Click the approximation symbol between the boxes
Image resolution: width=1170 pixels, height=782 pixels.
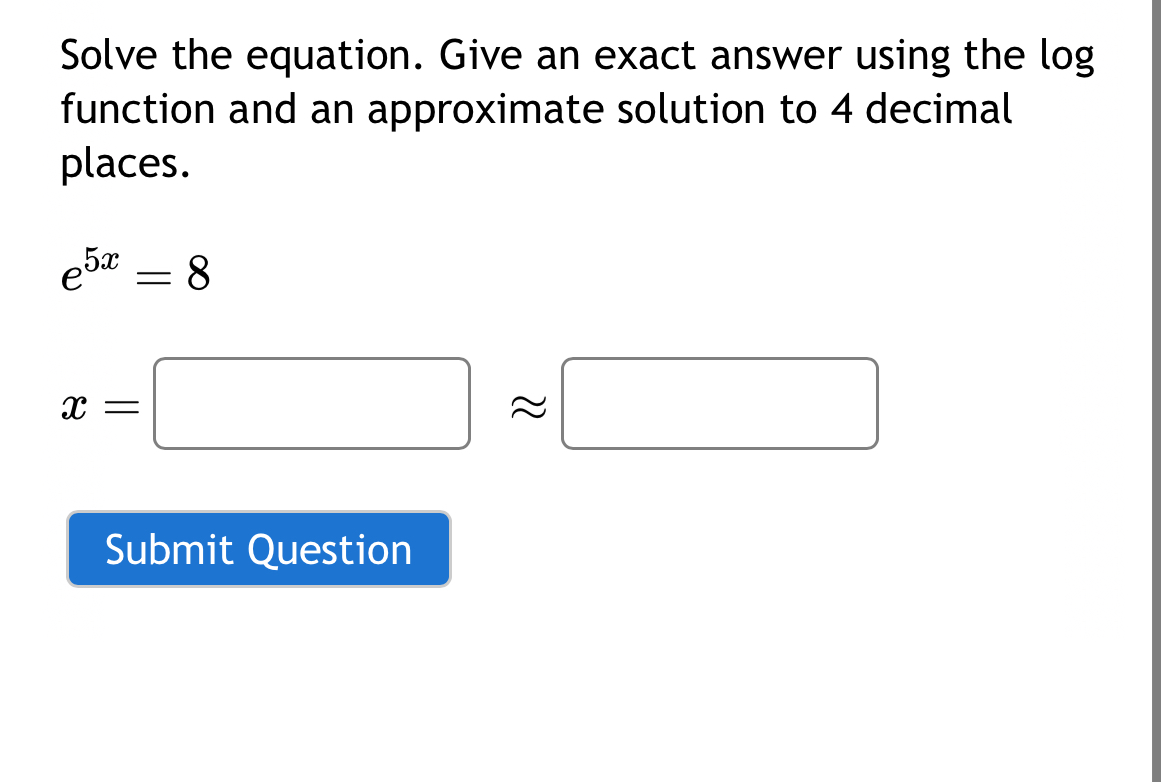[x=528, y=404]
